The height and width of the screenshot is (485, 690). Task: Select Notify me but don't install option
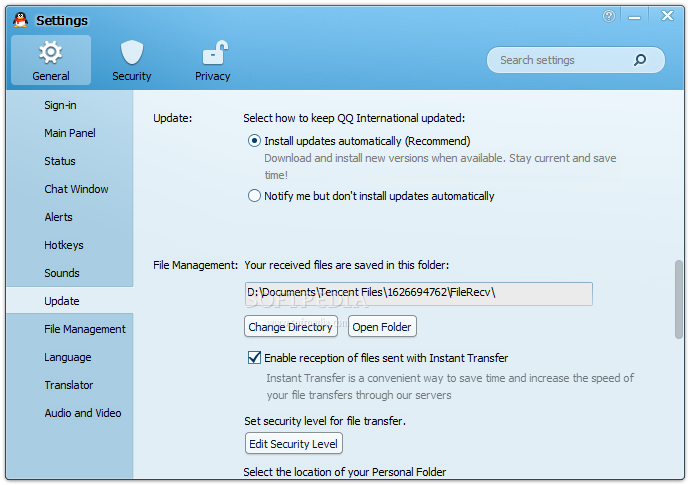point(255,196)
